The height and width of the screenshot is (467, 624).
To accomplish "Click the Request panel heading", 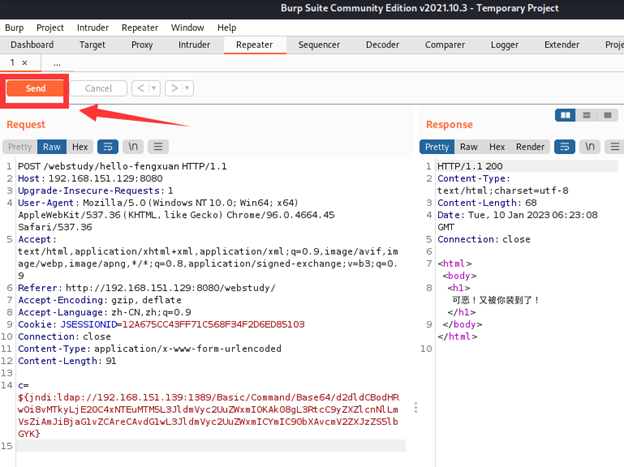I will tap(26, 125).
